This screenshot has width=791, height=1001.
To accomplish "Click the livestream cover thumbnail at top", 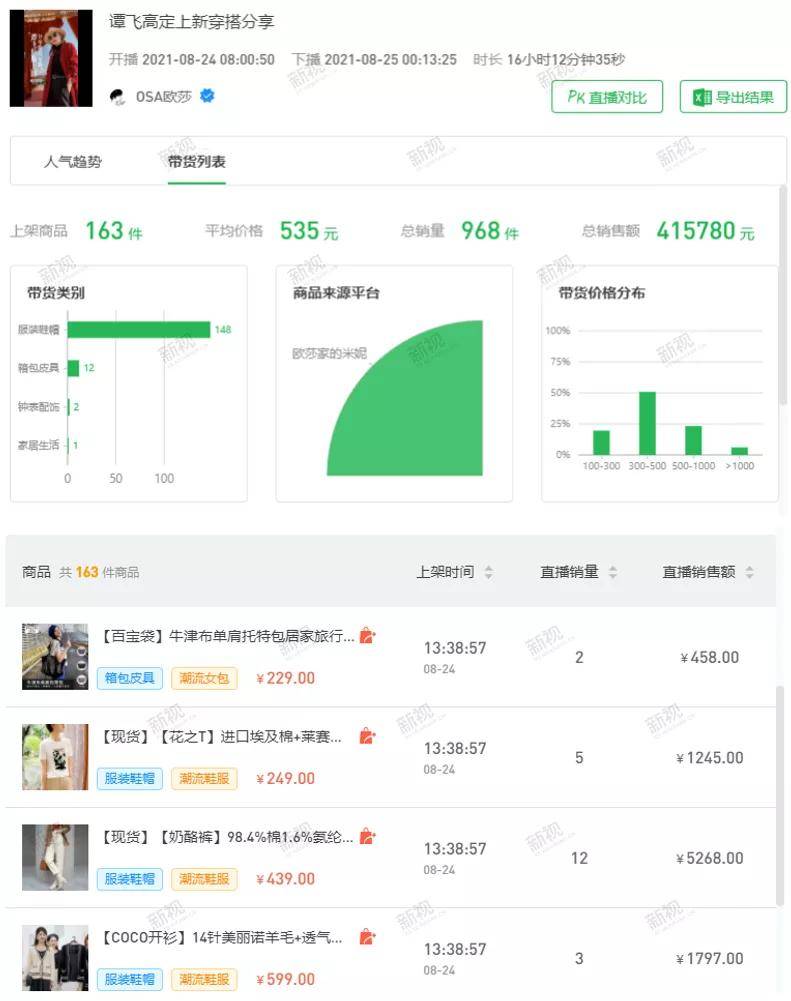I will 51,57.
